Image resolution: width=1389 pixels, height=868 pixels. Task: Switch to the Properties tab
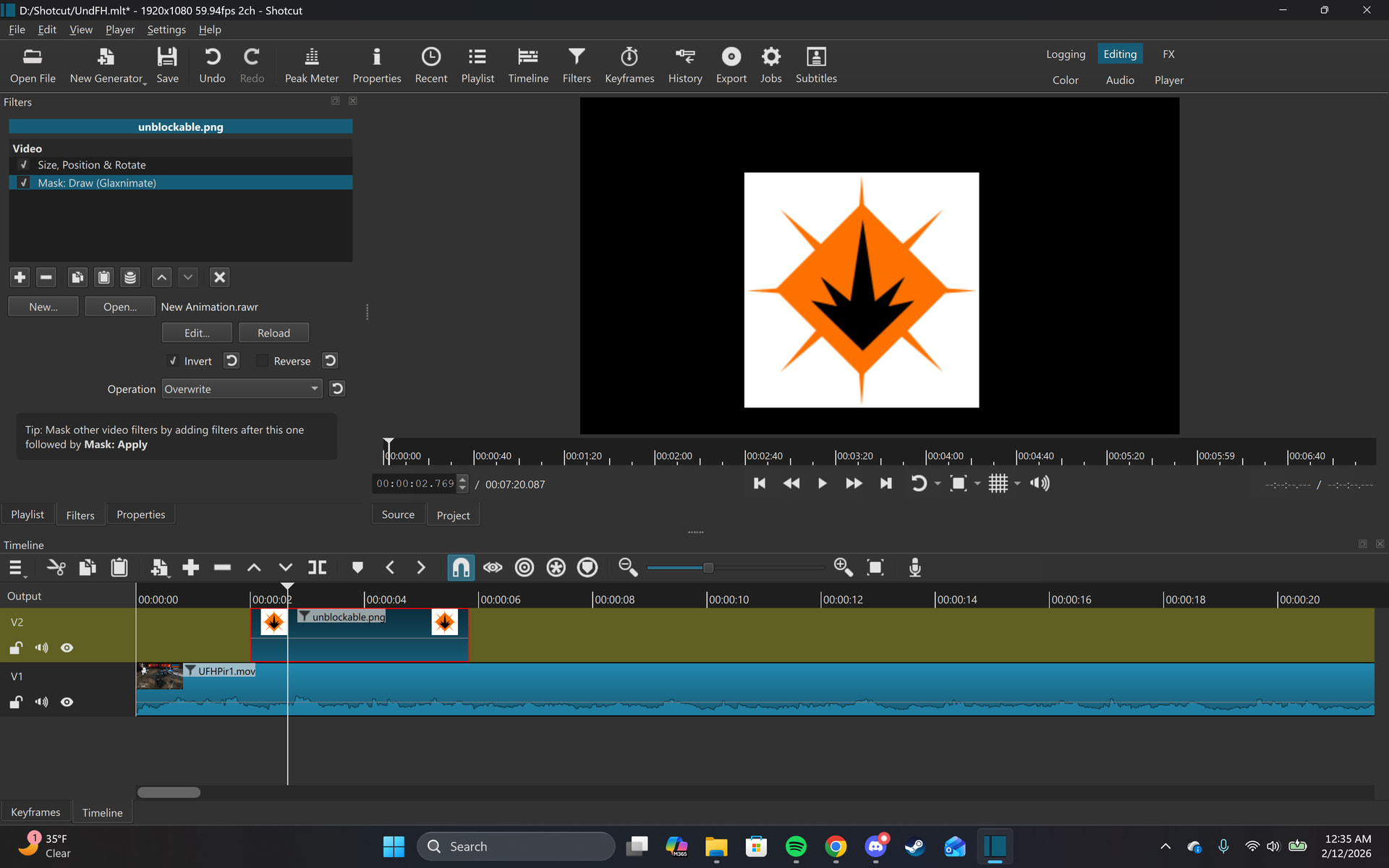(140, 514)
